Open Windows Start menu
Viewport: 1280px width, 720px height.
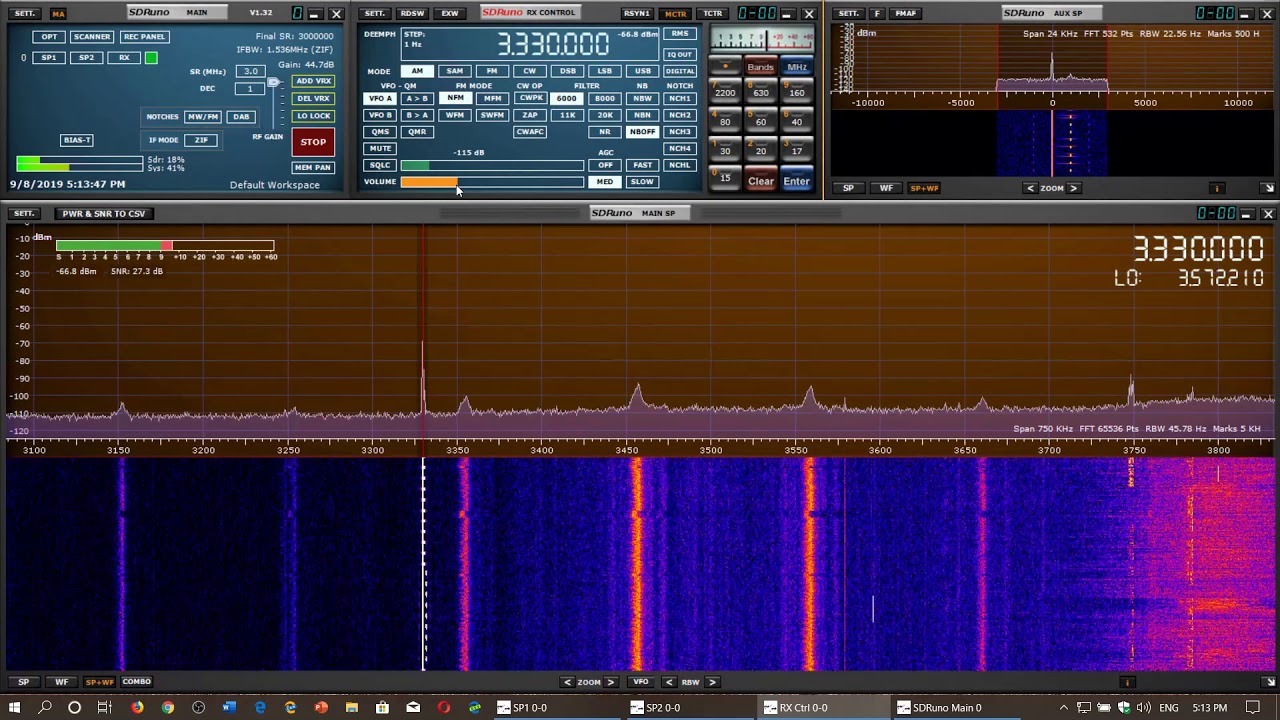click(x=15, y=707)
